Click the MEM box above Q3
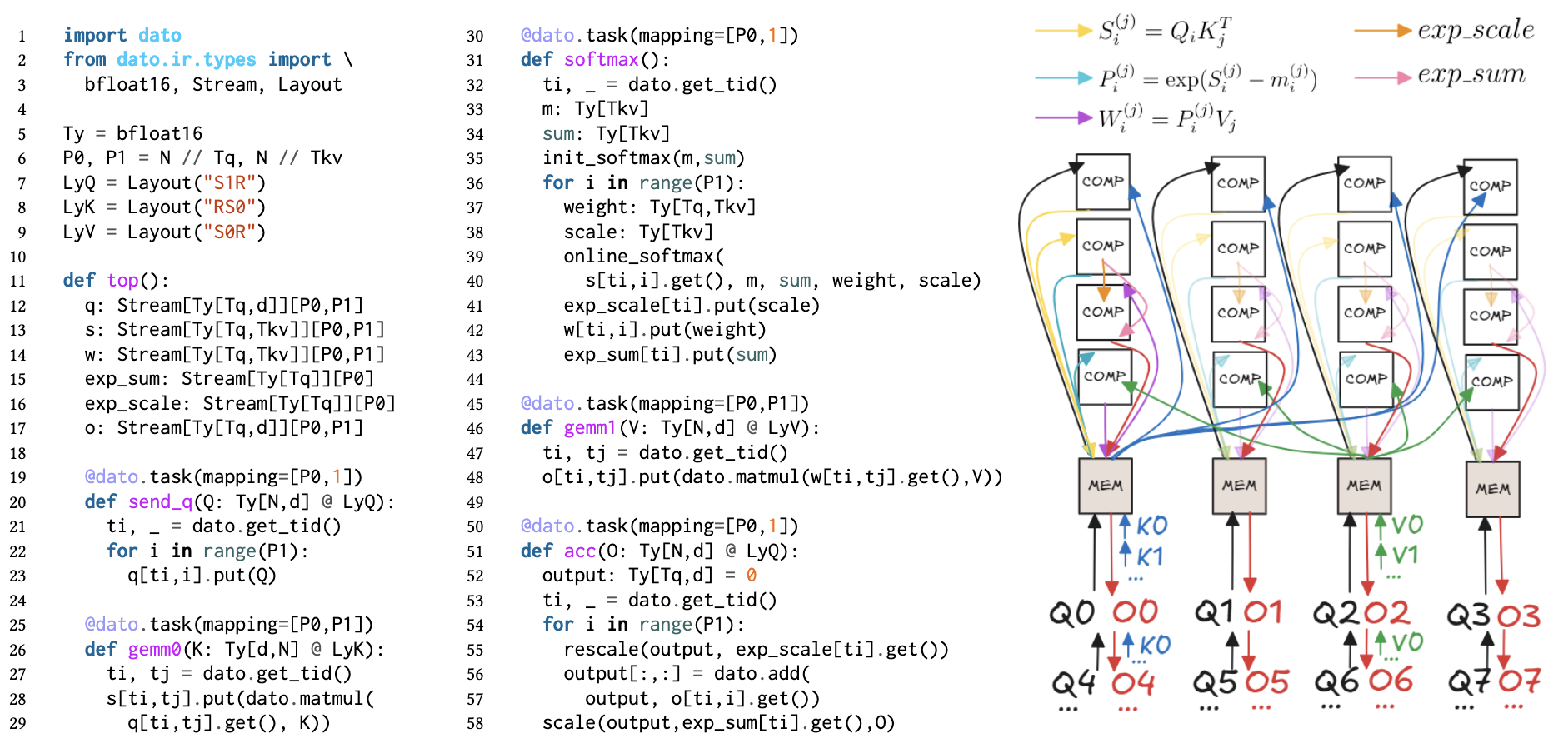The height and width of the screenshot is (748, 1568). [x=1492, y=489]
